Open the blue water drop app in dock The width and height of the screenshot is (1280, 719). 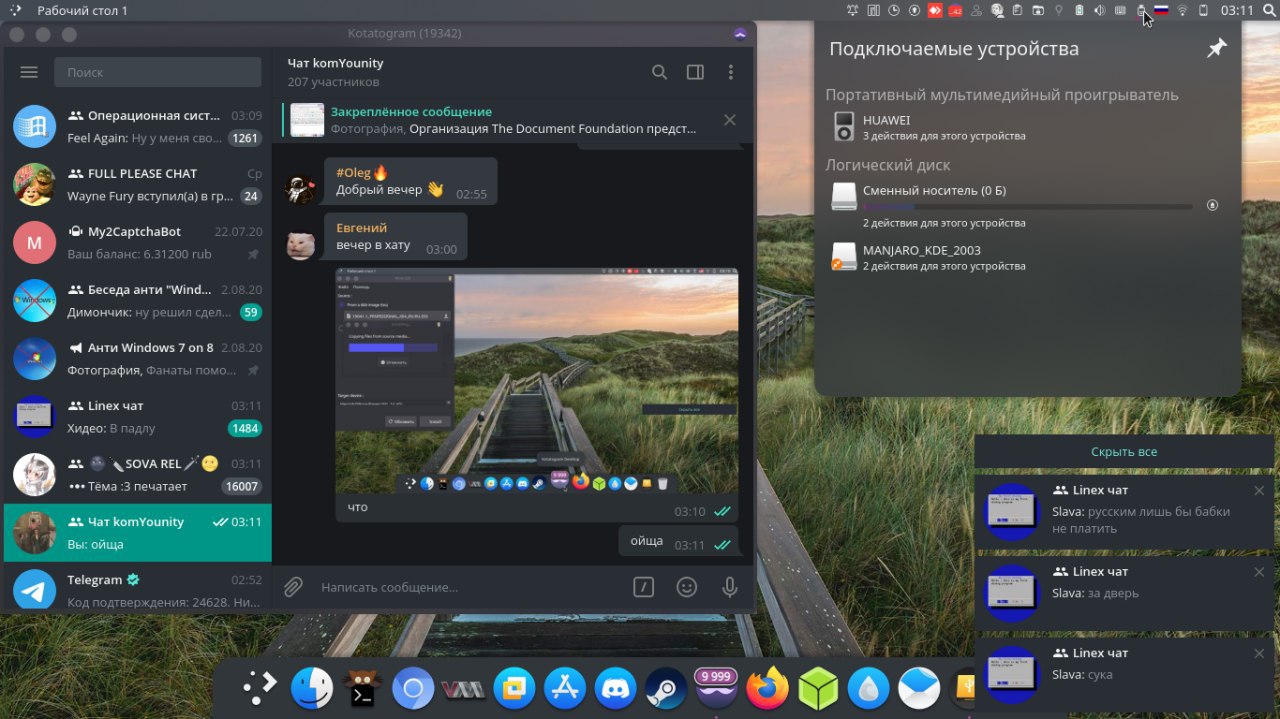coord(868,688)
